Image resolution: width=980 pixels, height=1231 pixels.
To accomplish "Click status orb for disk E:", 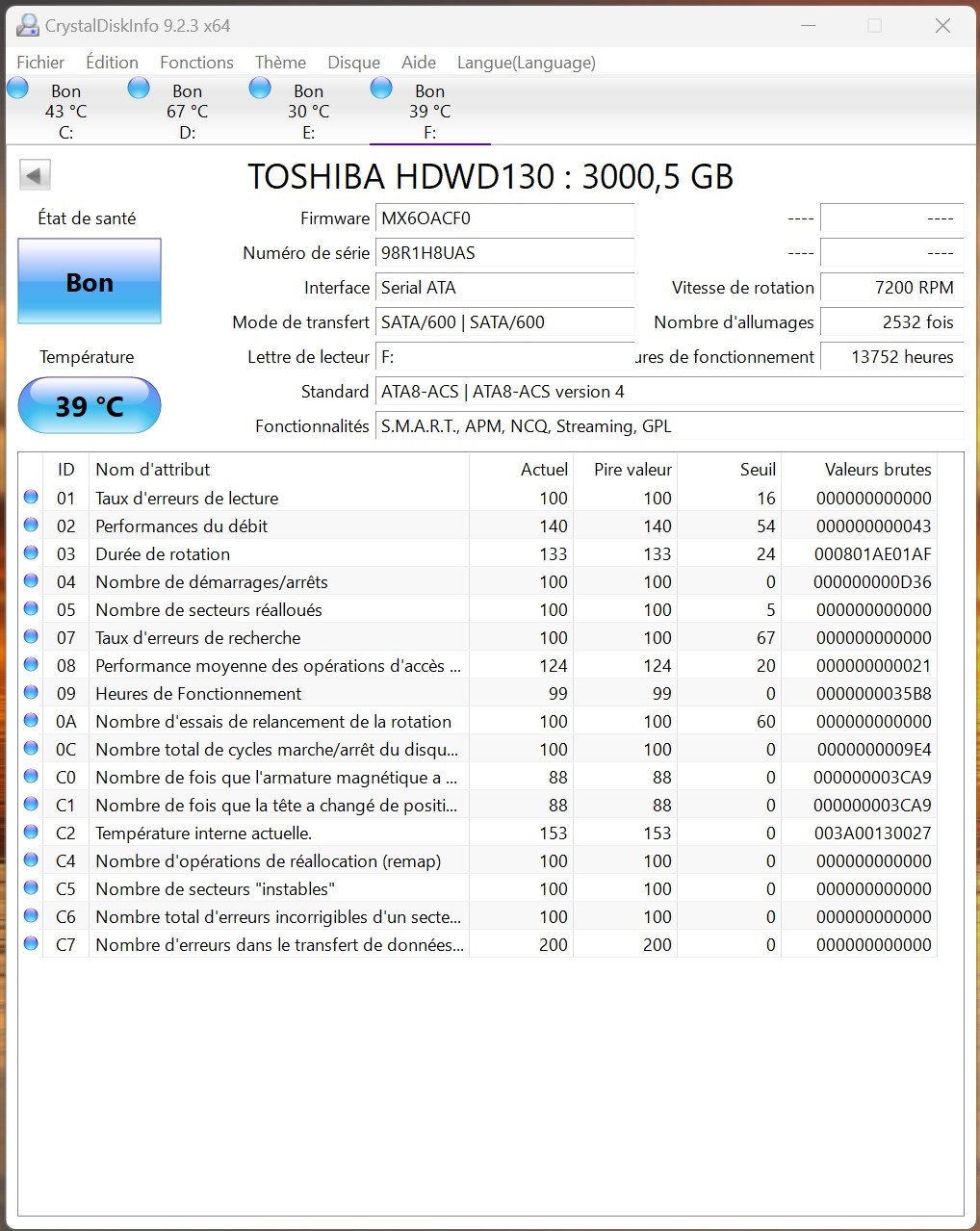I will click(x=261, y=89).
